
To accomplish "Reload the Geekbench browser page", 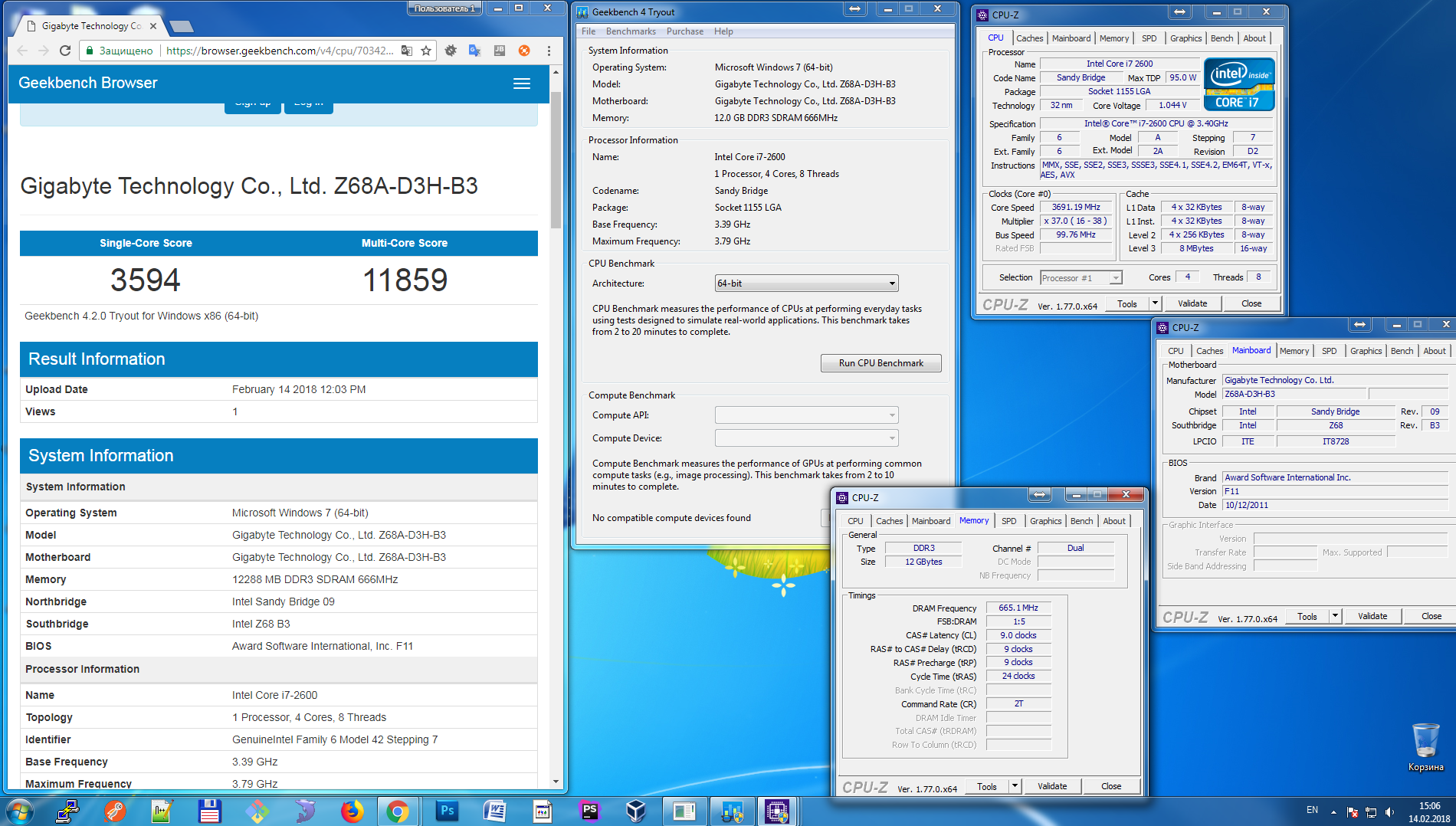I will pyautogui.click(x=65, y=51).
